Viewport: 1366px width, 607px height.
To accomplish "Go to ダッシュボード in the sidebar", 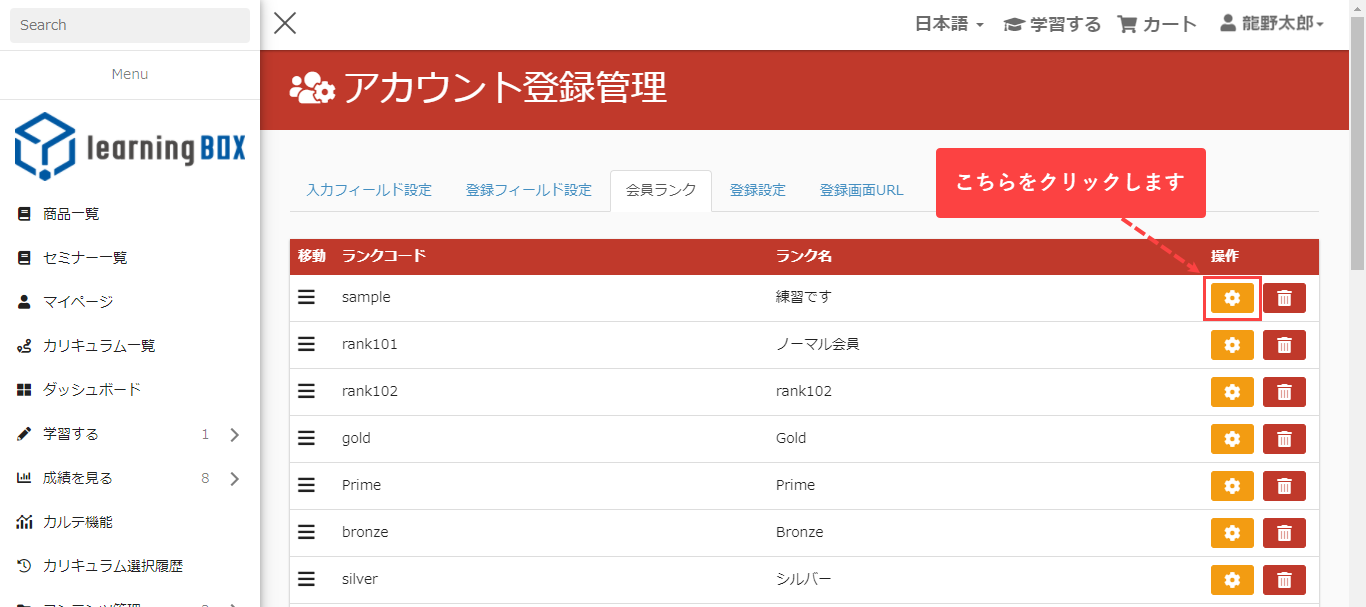I will point(92,390).
